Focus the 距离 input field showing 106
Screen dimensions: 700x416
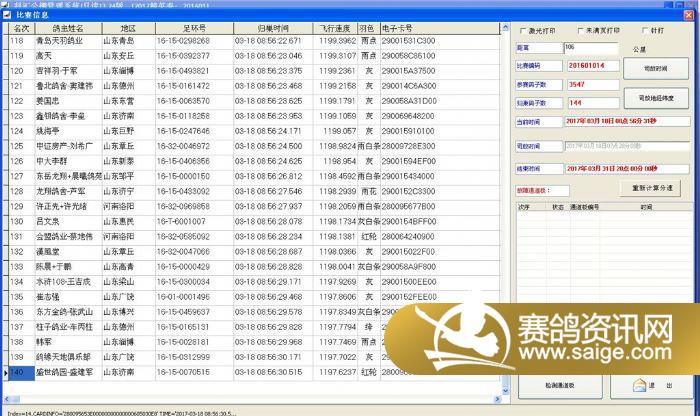coord(582,47)
